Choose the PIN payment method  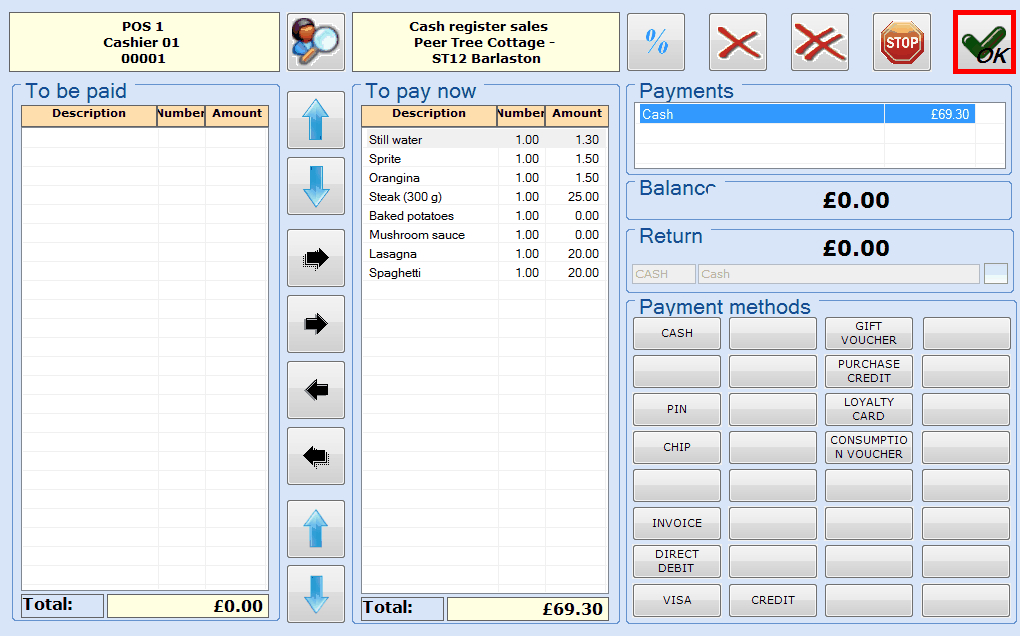[x=677, y=410]
